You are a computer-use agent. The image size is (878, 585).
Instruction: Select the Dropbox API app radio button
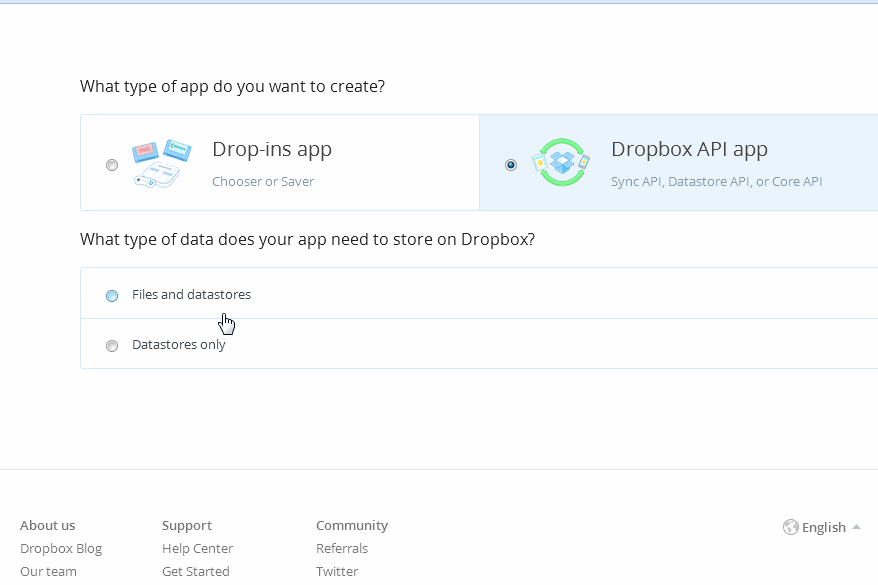511,165
